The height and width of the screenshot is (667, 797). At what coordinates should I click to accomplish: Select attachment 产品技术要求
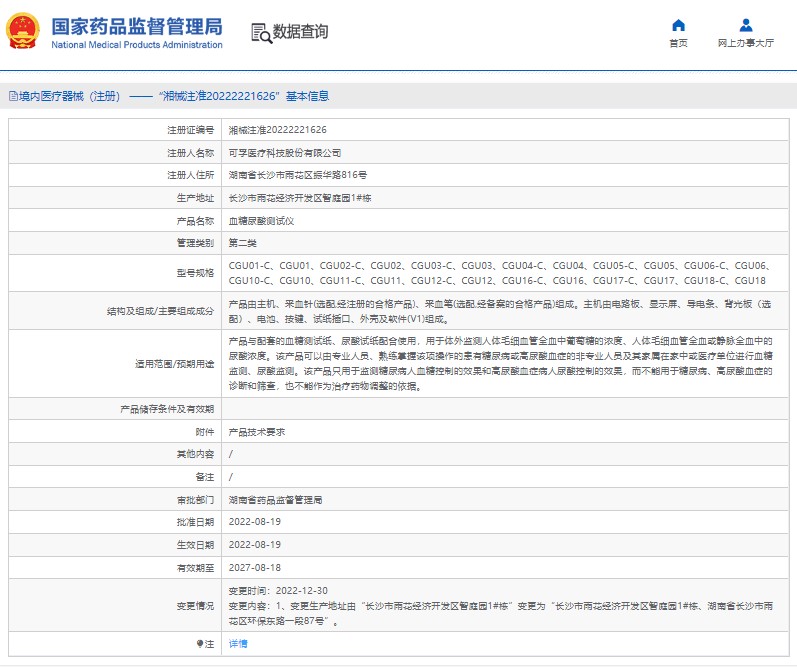[257, 432]
